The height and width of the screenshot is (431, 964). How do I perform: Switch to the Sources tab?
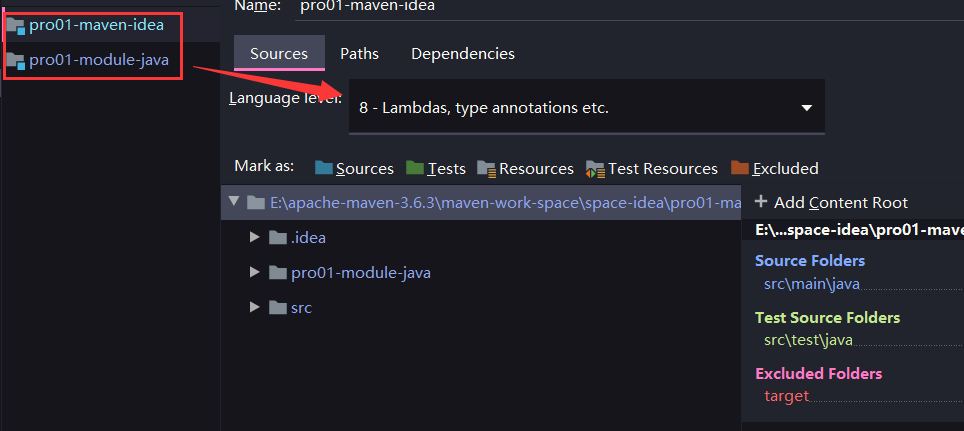[279, 54]
